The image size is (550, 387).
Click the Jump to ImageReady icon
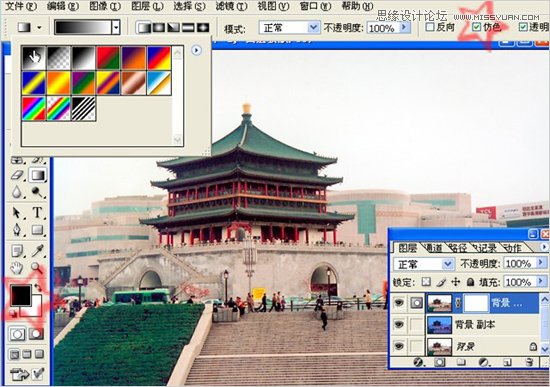(x=20, y=374)
